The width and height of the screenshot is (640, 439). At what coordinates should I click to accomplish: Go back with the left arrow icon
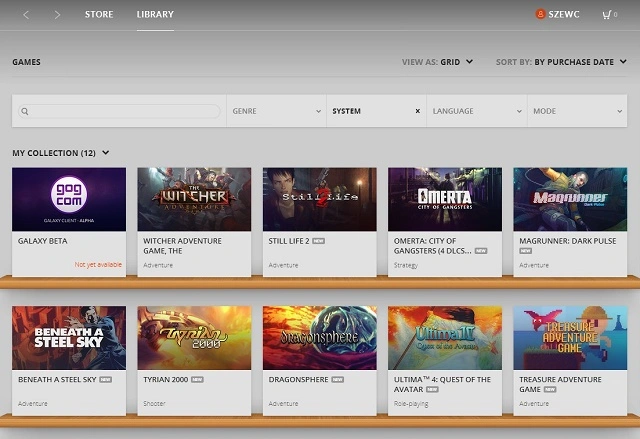coord(26,15)
